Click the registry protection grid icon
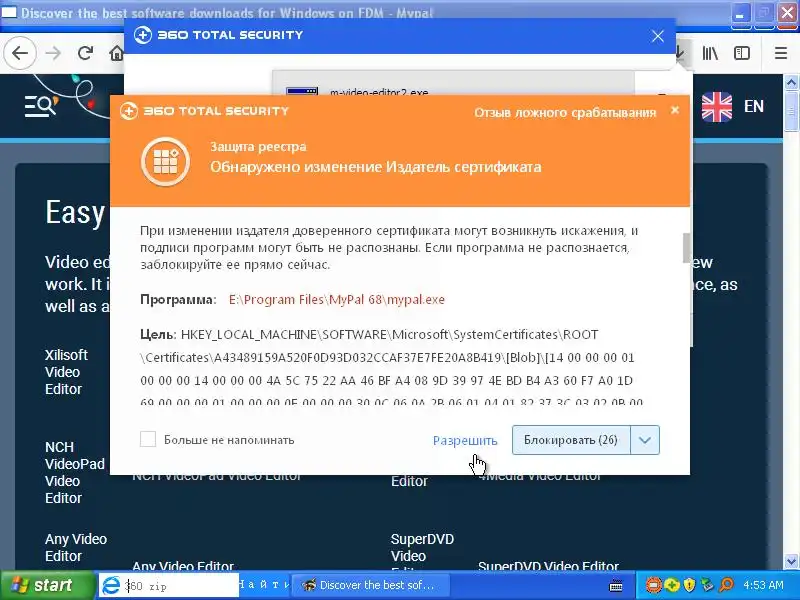The height and width of the screenshot is (600, 800). 166,161
